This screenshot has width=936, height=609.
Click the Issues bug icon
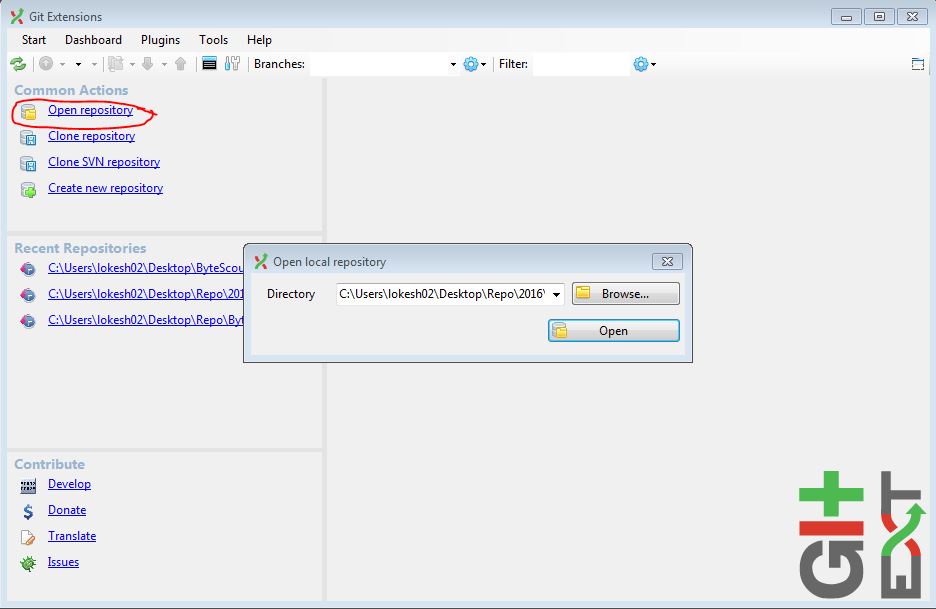[x=28, y=563]
